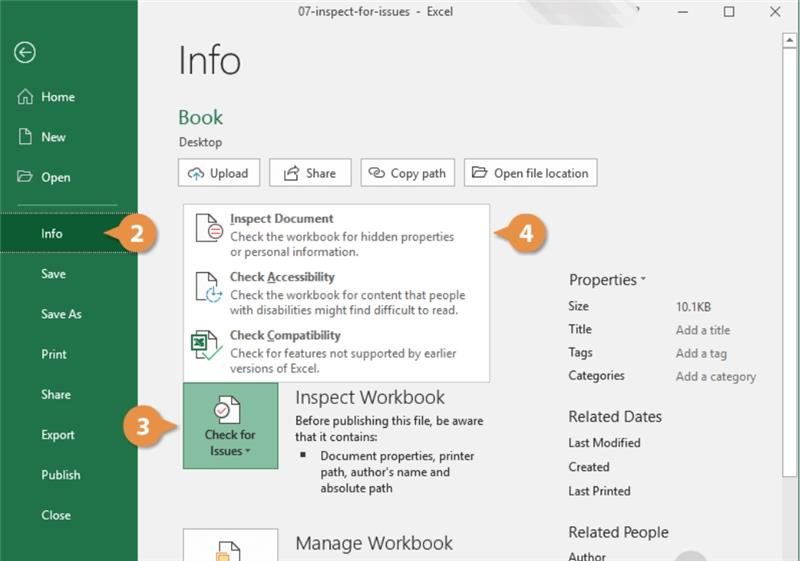Click the Copy path link icon
This screenshot has width=800, height=561.
click(377, 173)
